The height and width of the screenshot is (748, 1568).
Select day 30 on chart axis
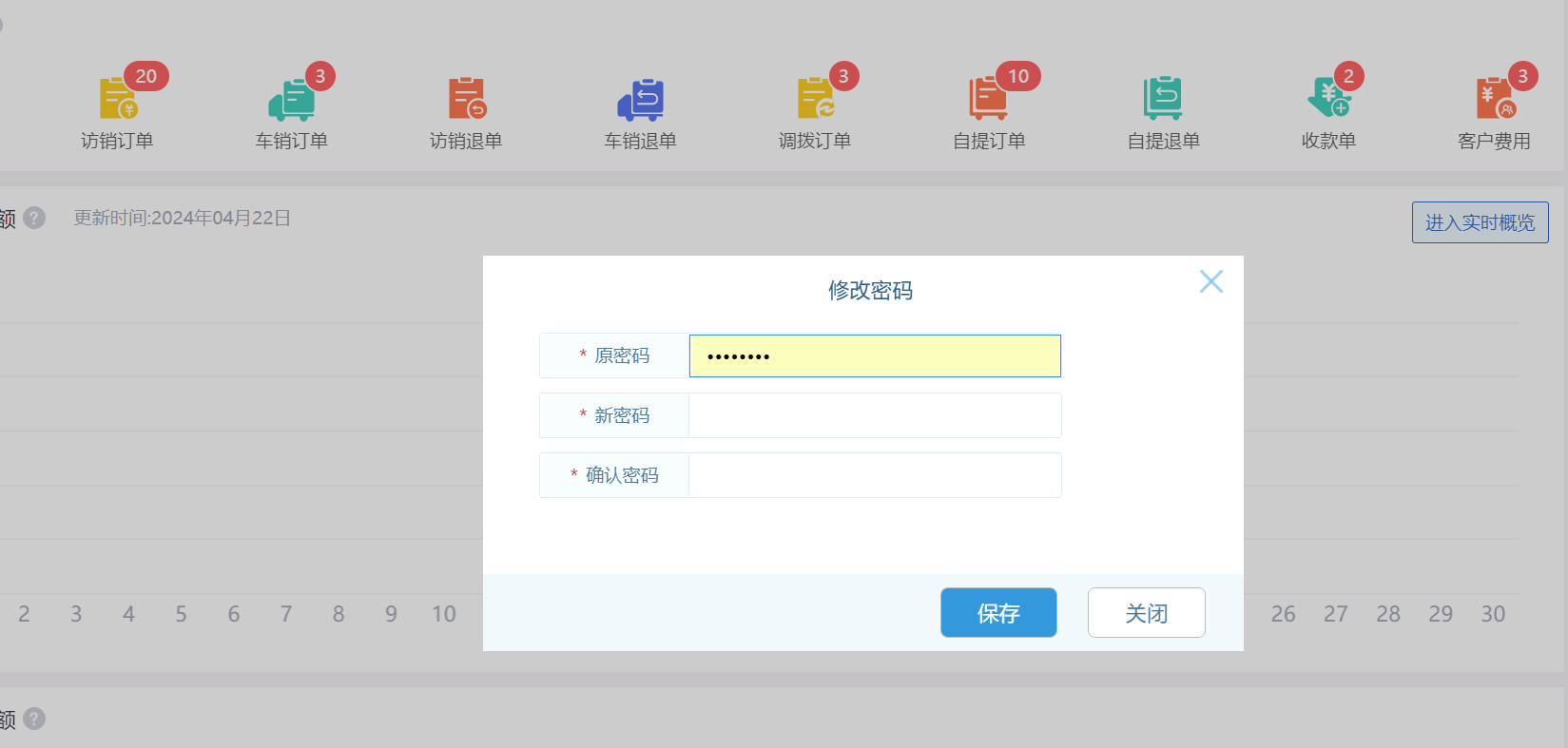(1492, 614)
